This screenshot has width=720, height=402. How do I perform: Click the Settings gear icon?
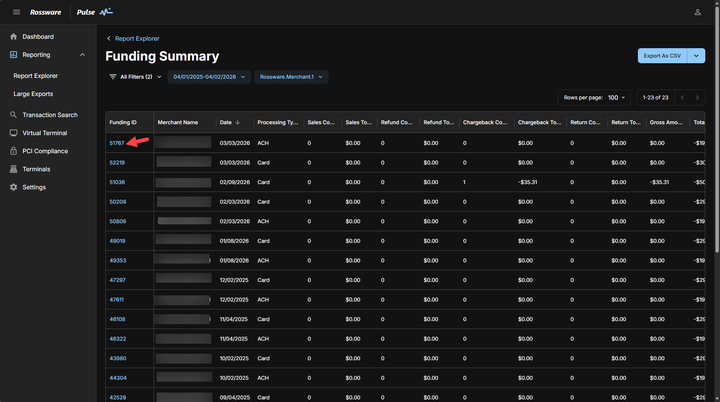[x=14, y=187]
